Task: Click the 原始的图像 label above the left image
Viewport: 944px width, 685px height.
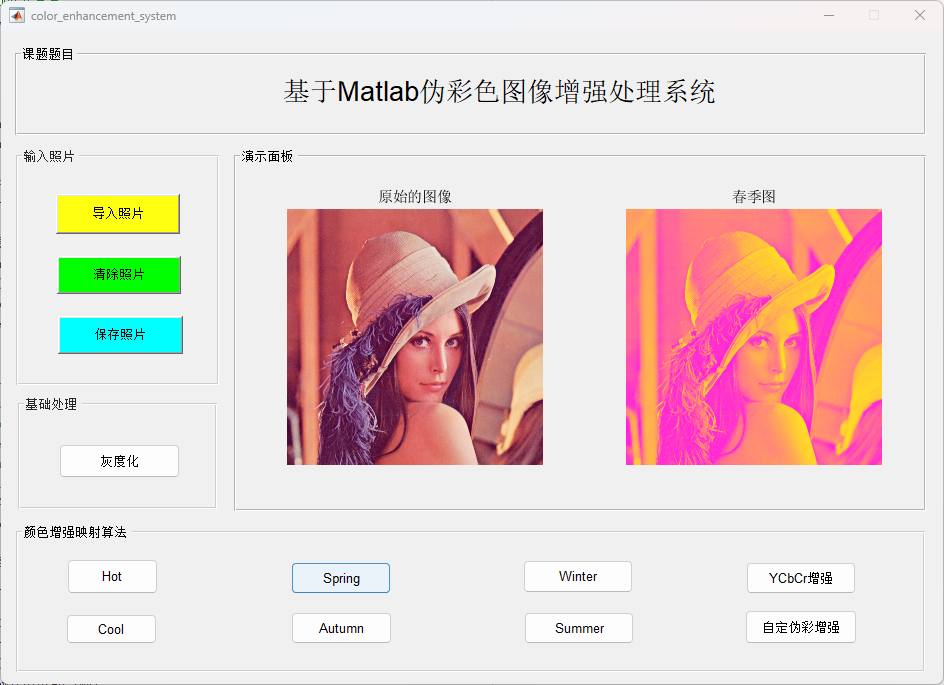Action: tap(414, 197)
